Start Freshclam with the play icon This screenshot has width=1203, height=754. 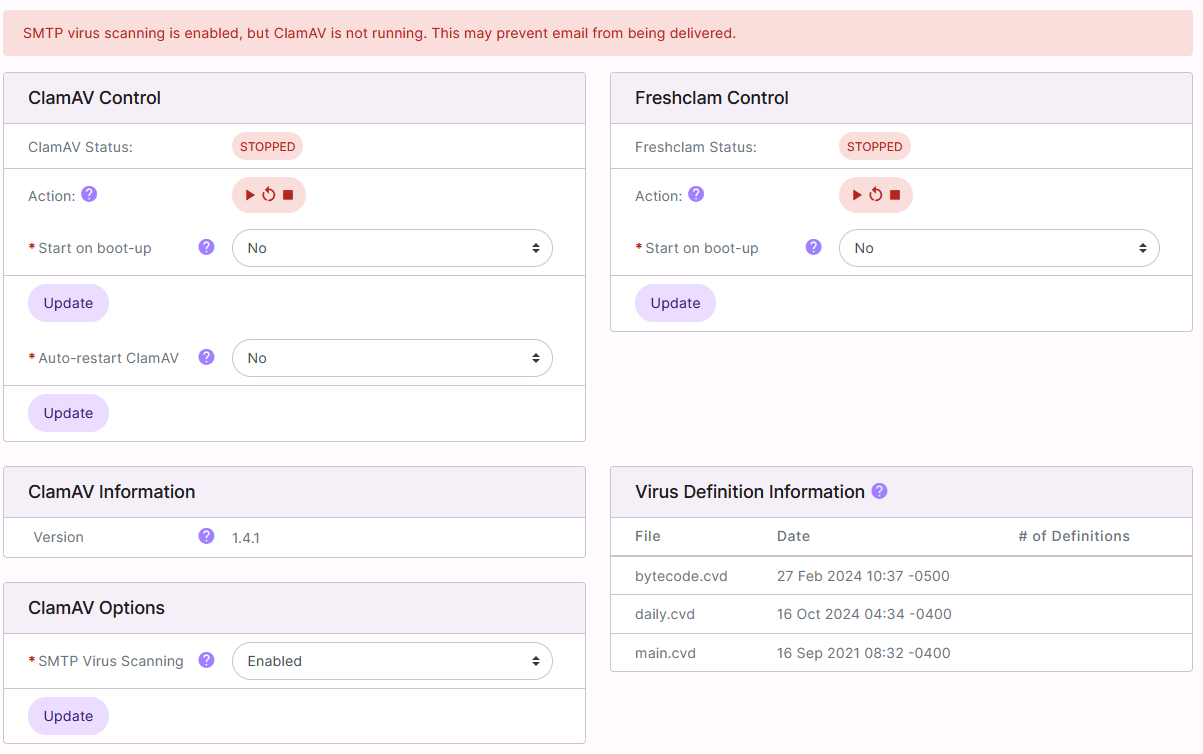[x=857, y=195]
